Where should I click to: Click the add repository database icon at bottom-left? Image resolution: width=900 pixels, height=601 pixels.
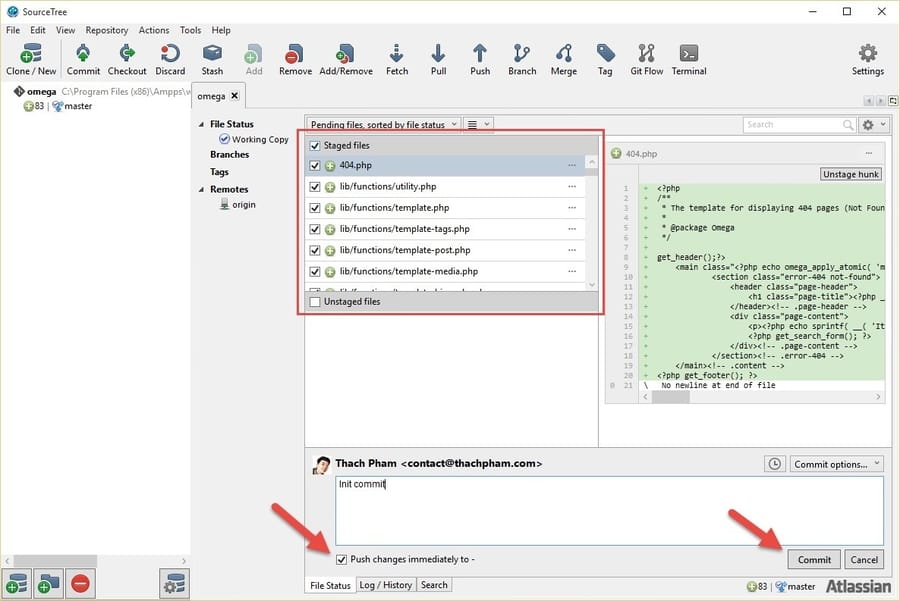[17, 584]
